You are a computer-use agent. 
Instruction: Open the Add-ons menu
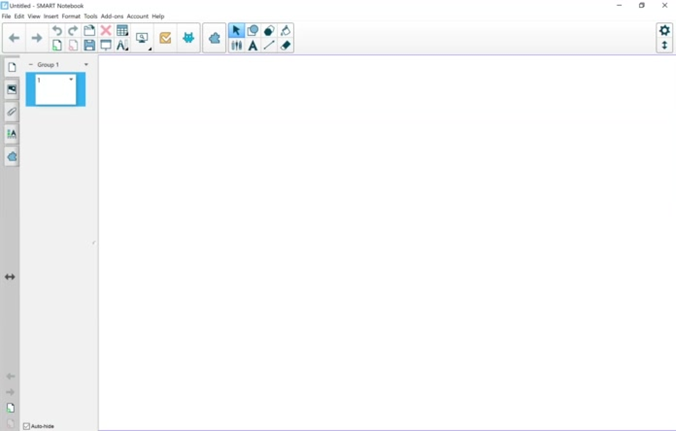(112, 16)
